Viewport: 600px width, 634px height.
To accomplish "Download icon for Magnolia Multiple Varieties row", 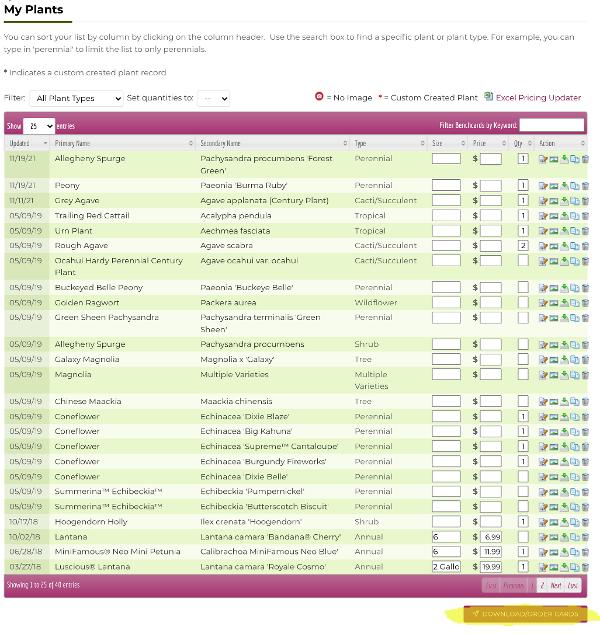I will 564,375.
